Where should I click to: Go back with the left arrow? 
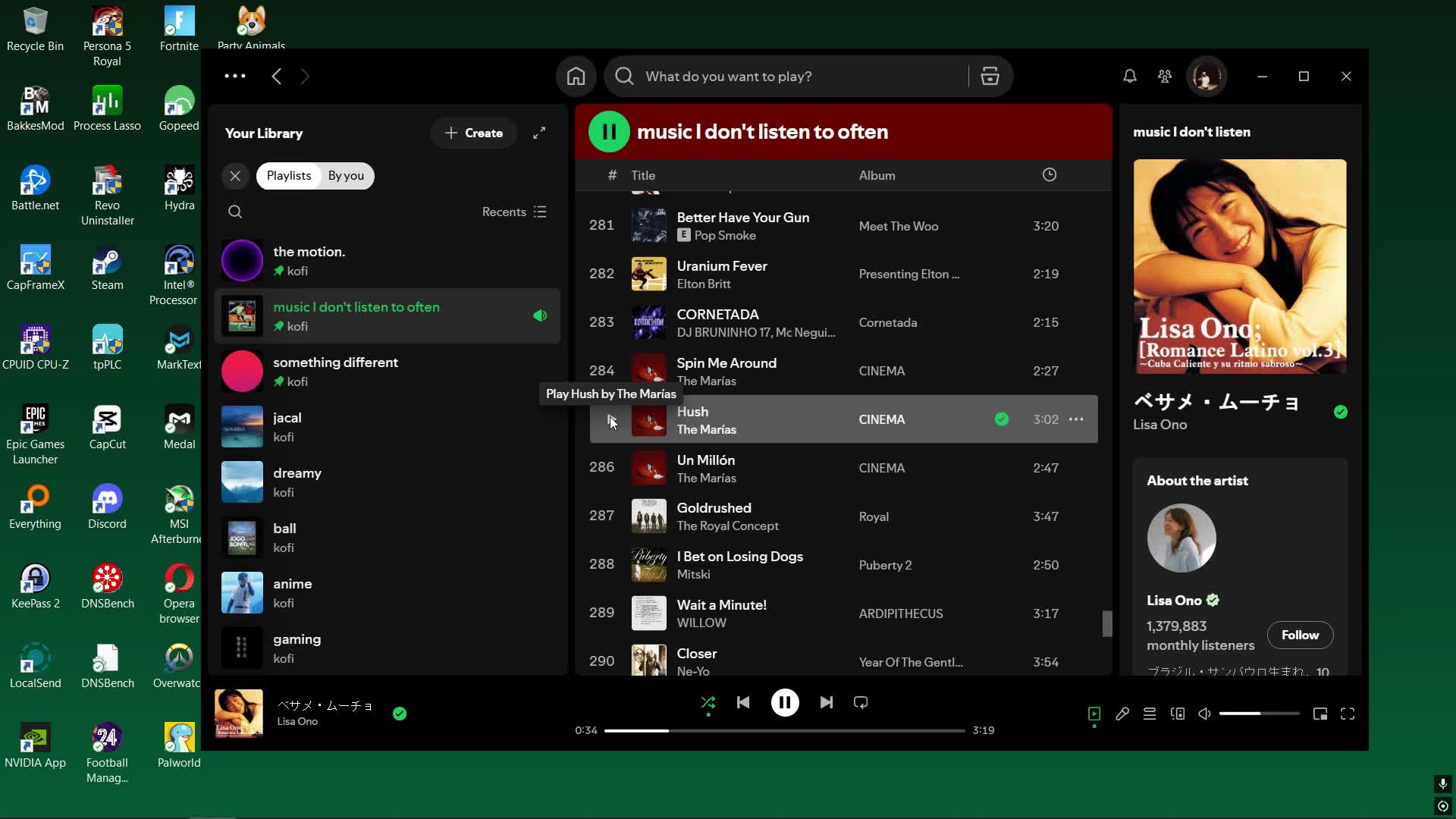pos(277,77)
